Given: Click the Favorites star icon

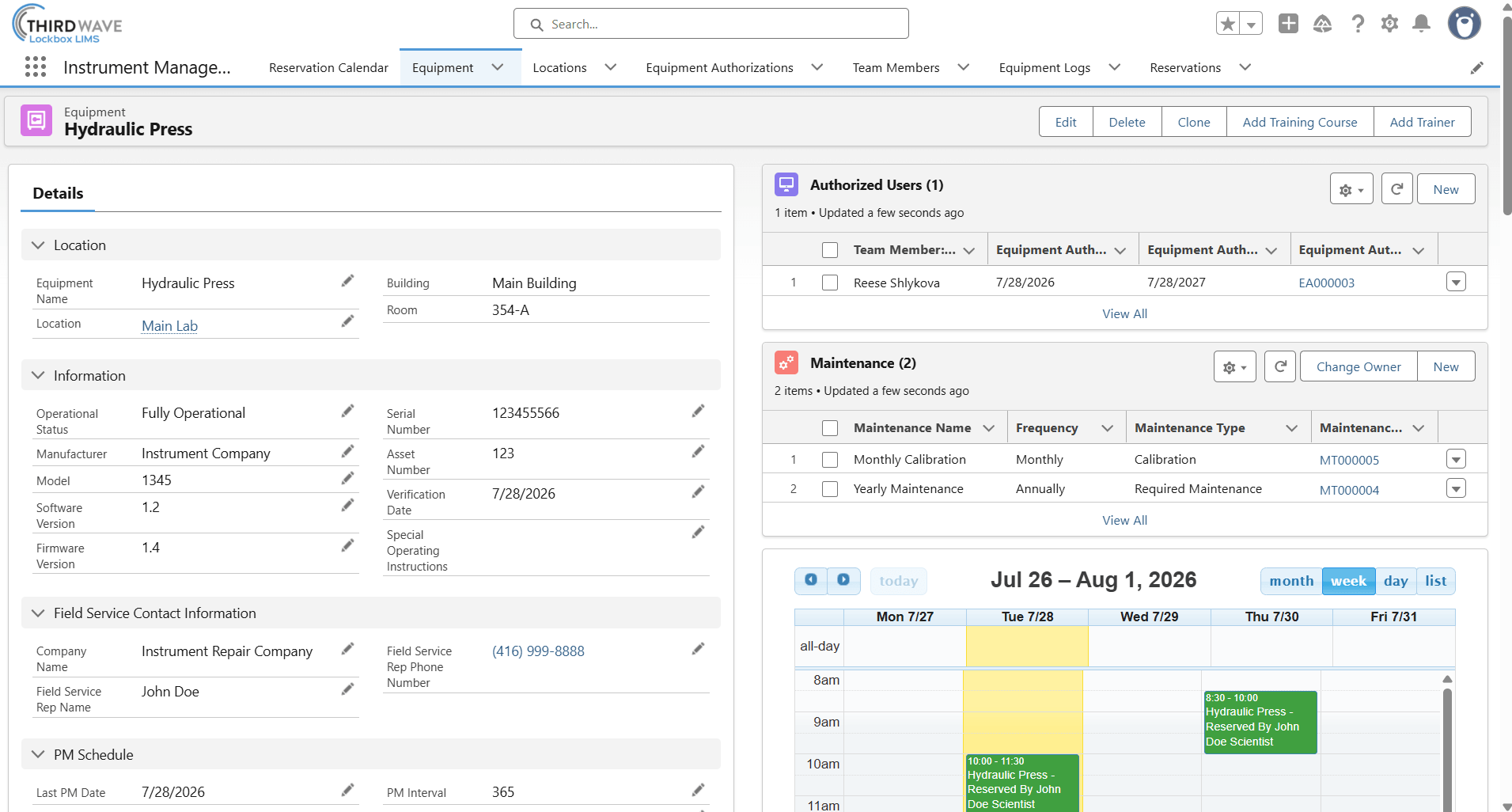Looking at the screenshot, I should [1228, 24].
